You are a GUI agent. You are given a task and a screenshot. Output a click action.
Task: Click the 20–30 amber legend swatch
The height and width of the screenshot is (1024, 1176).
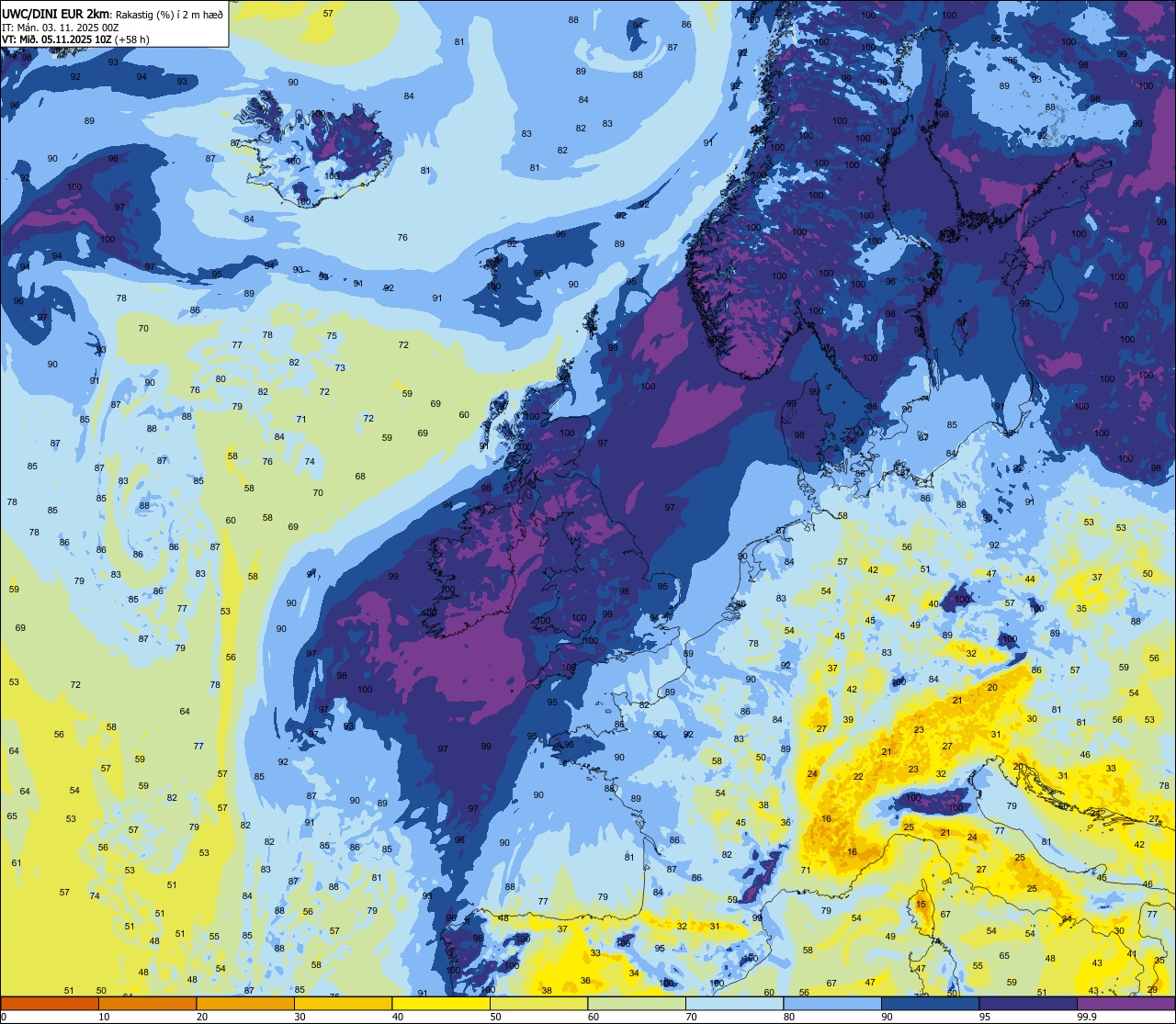pyautogui.click(x=245, y=1004)
